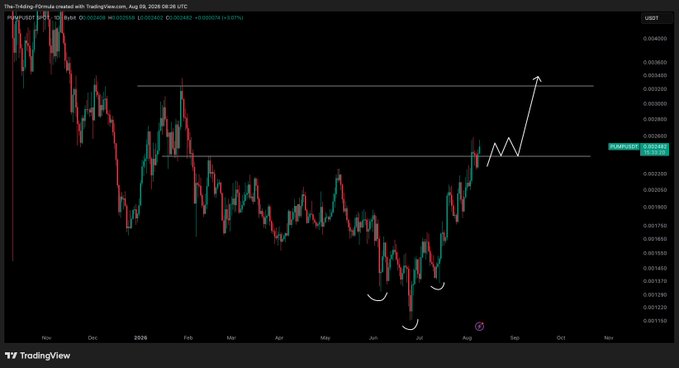Screen dimensions: 679x368
Task: Click the high value 0.002558 in legend
Action: (123, 18)
